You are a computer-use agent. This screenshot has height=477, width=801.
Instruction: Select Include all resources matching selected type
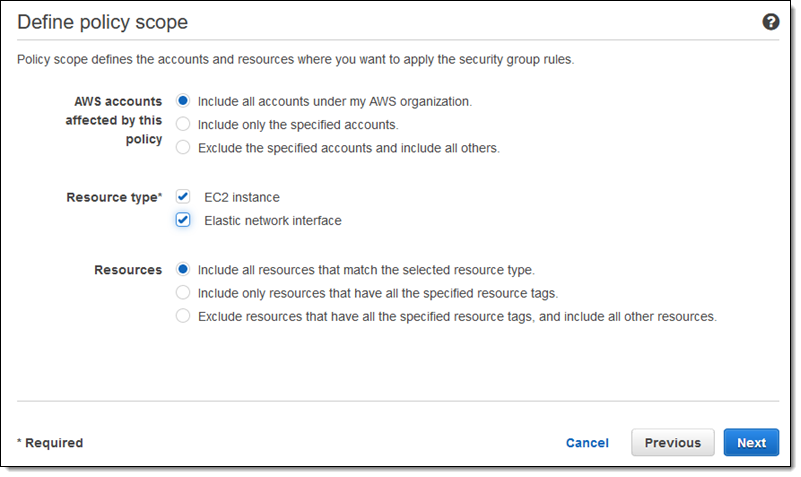(183, 269)
